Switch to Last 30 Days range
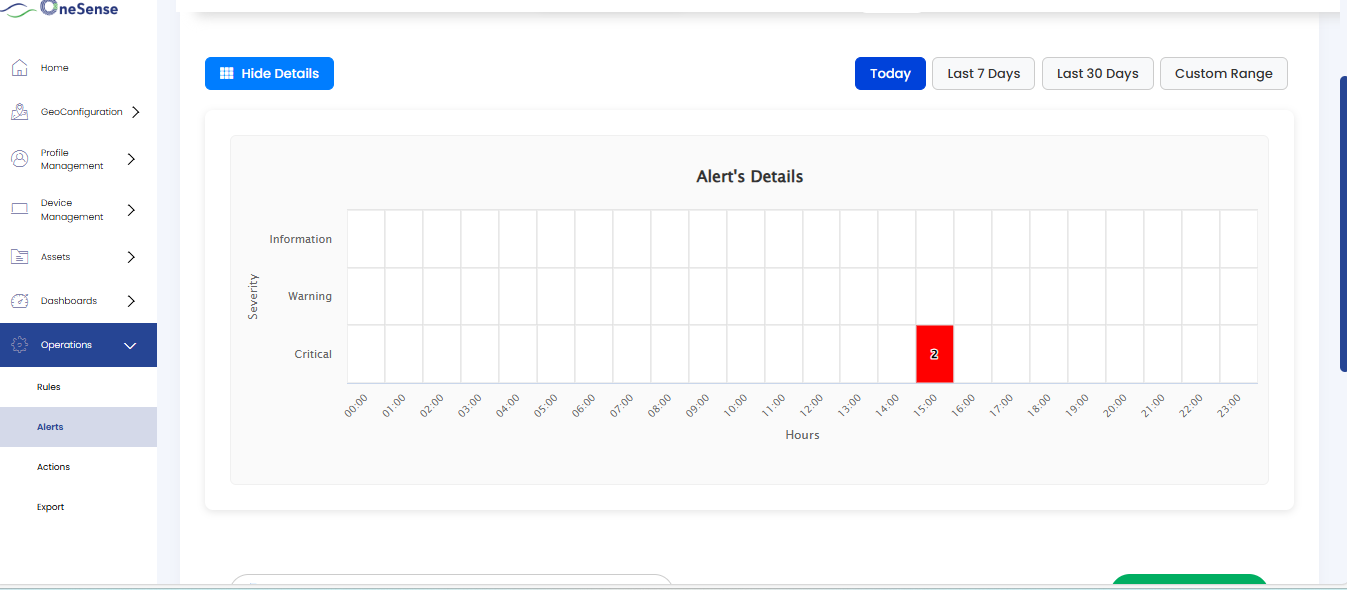This screenshot has height=590, width=1347. 1098,73
